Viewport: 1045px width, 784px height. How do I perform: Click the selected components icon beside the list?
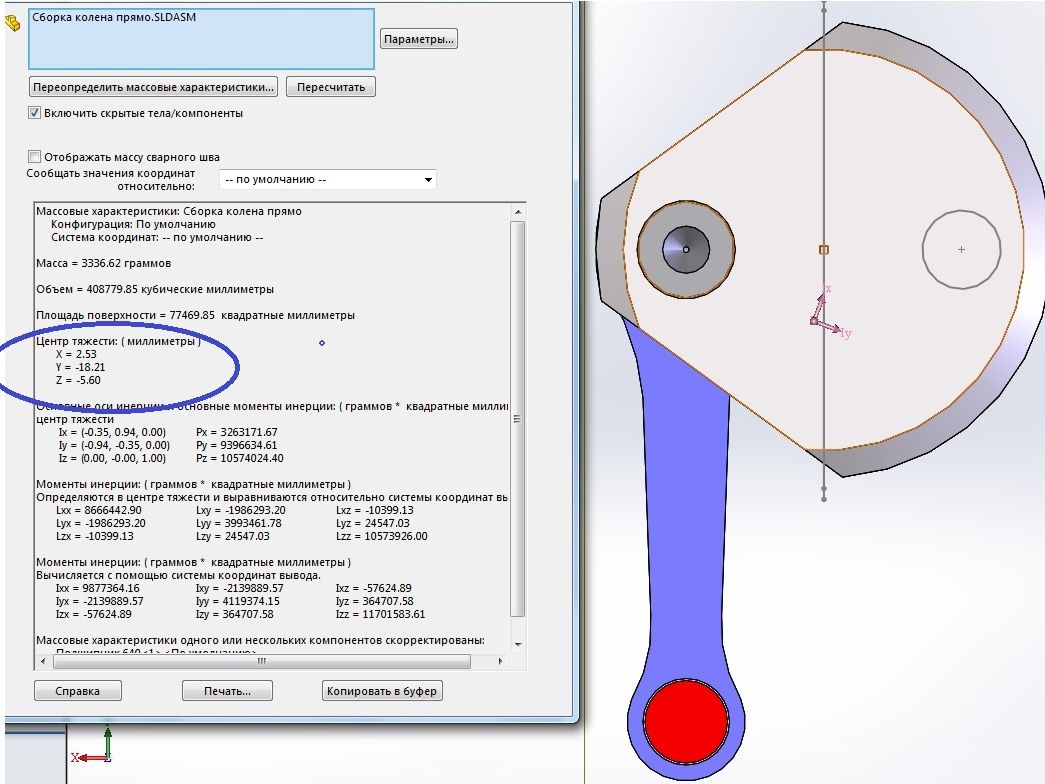[x=12, y=23]
